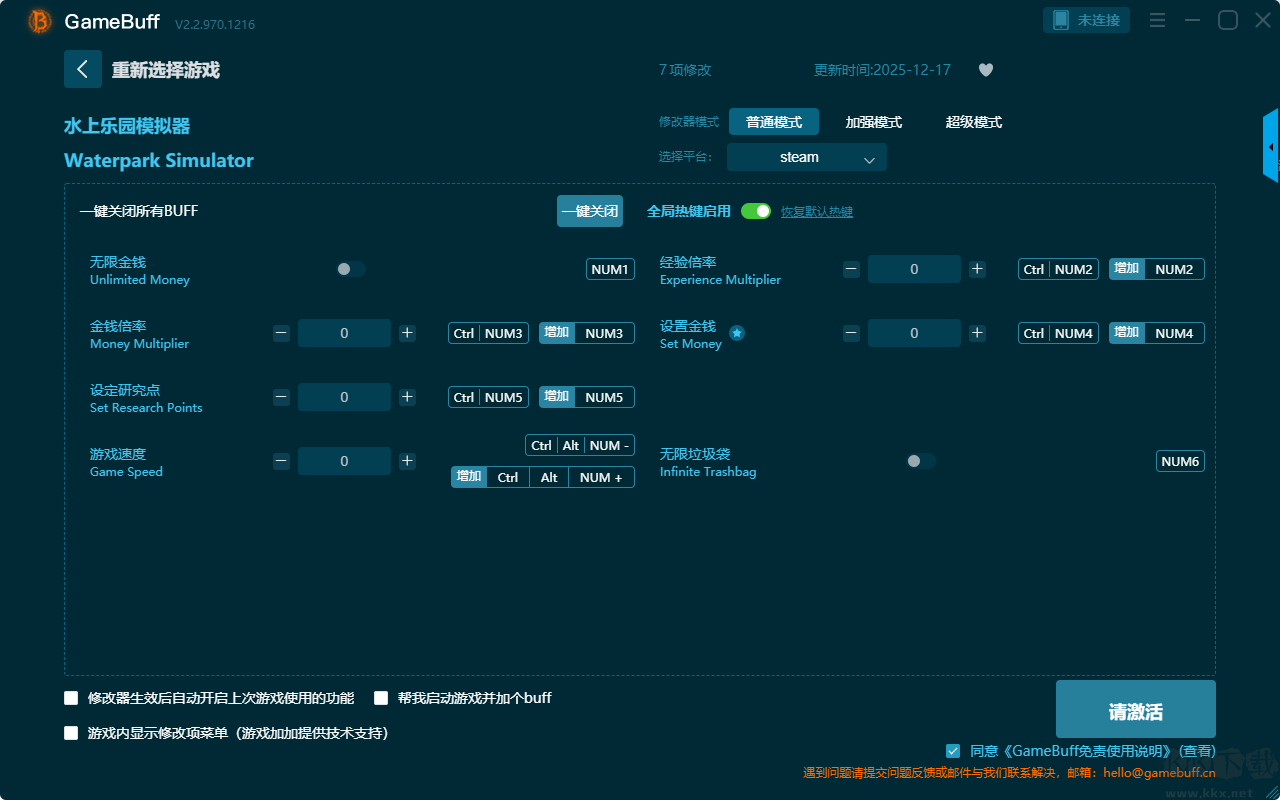
Task: Click the 一键关闭 button
Action: [x=590, y=211]
